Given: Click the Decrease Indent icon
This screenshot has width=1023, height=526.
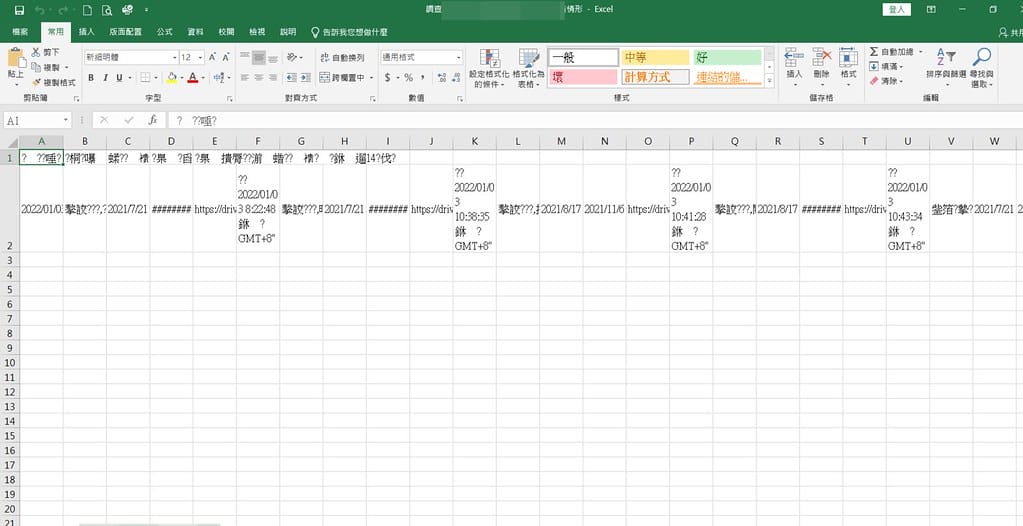Looking at the screenshot, I should tap(291, 78).
